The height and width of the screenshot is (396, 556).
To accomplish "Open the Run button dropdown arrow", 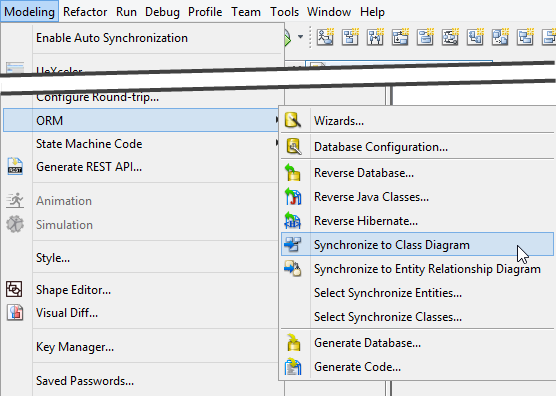I will click(300, 37).
